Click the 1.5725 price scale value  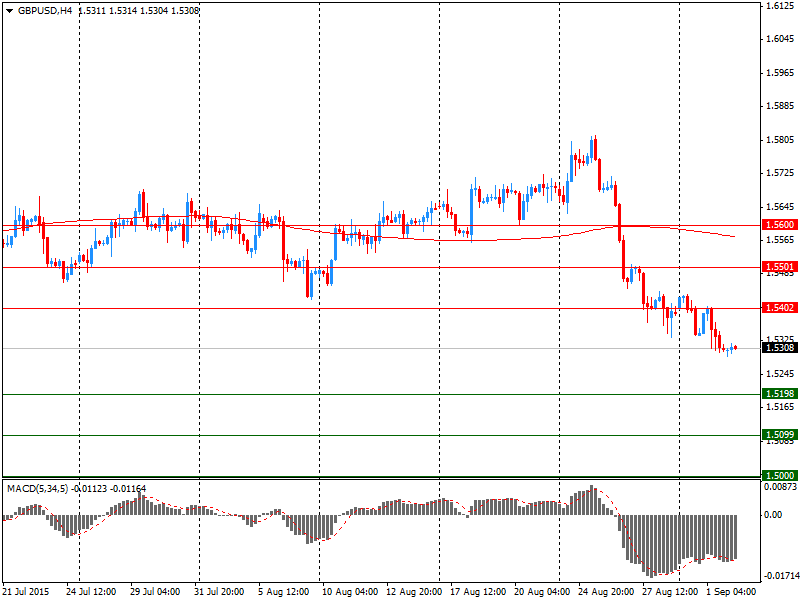point(780,173)
